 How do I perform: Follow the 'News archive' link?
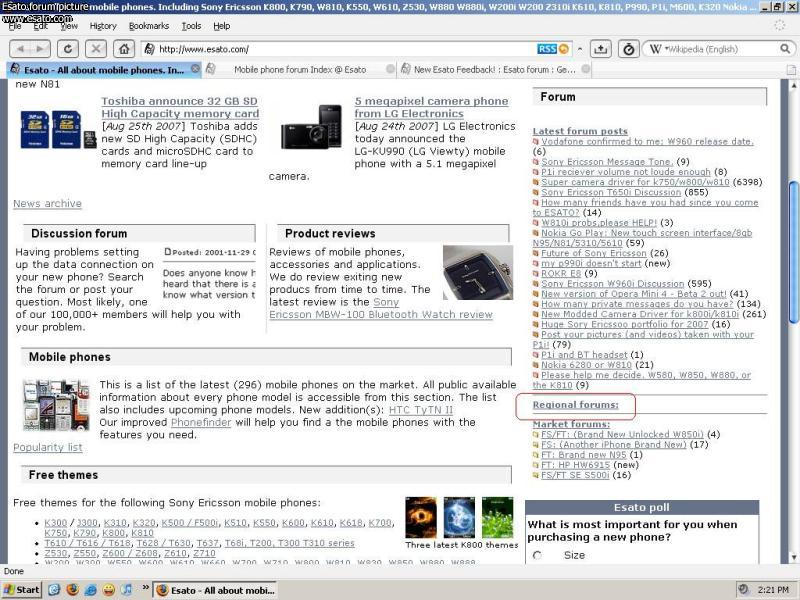(47, 204)
